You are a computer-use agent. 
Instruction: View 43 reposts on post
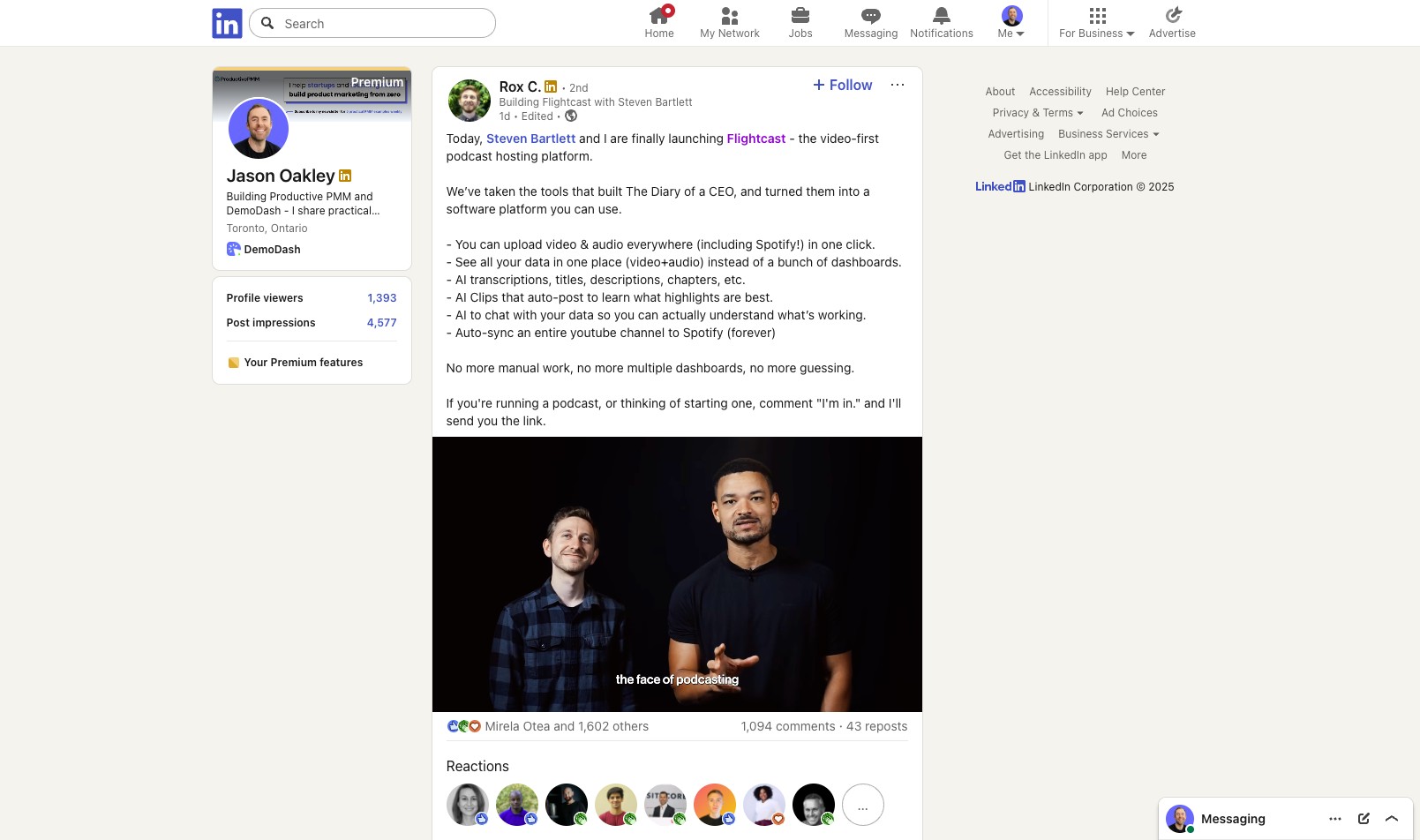point(876,726)
